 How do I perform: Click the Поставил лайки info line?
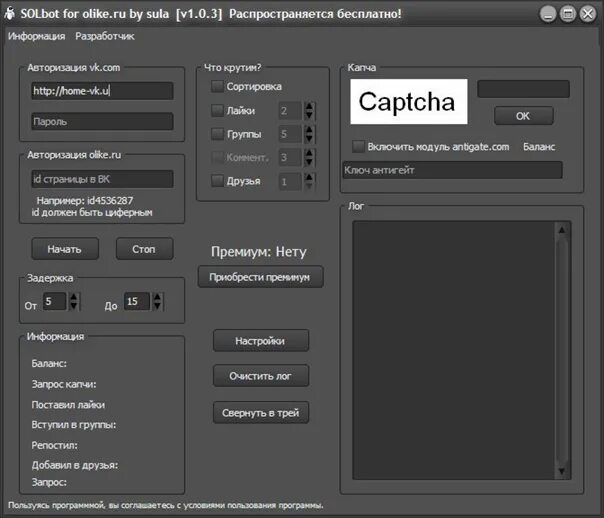click(x=68, y=405)
